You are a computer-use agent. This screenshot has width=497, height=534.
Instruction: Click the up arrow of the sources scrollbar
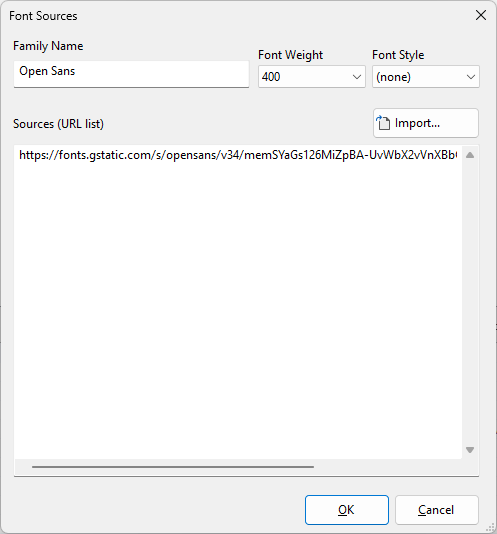470,155
